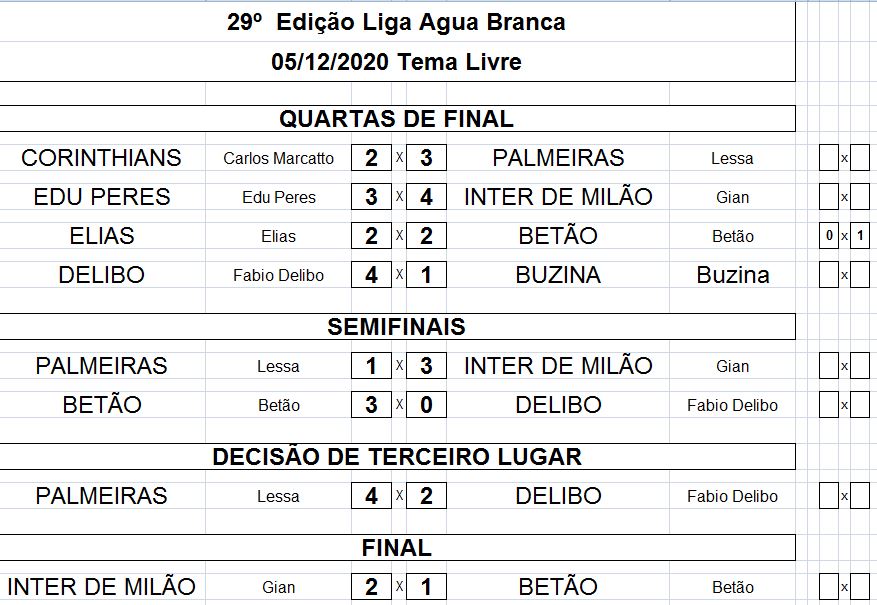The width and height of the screenshot is (877, 605).
Task: Select the penalty box showing 0 in Elias row
Action: (829, 237)
